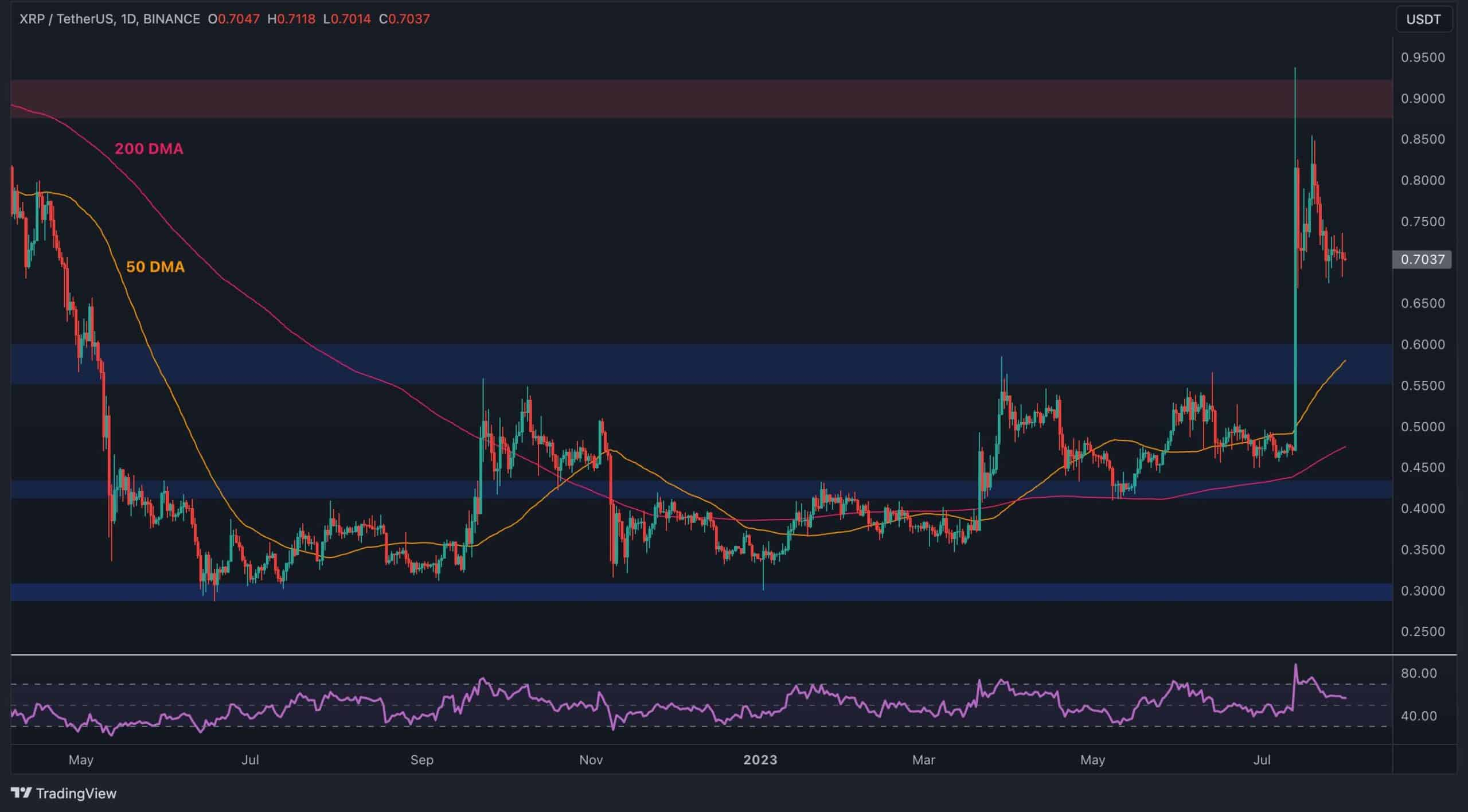This screenshot has width=1468, height=812.
Task: Click the Sep label on time axis
Action: click(x=421, y=760)
